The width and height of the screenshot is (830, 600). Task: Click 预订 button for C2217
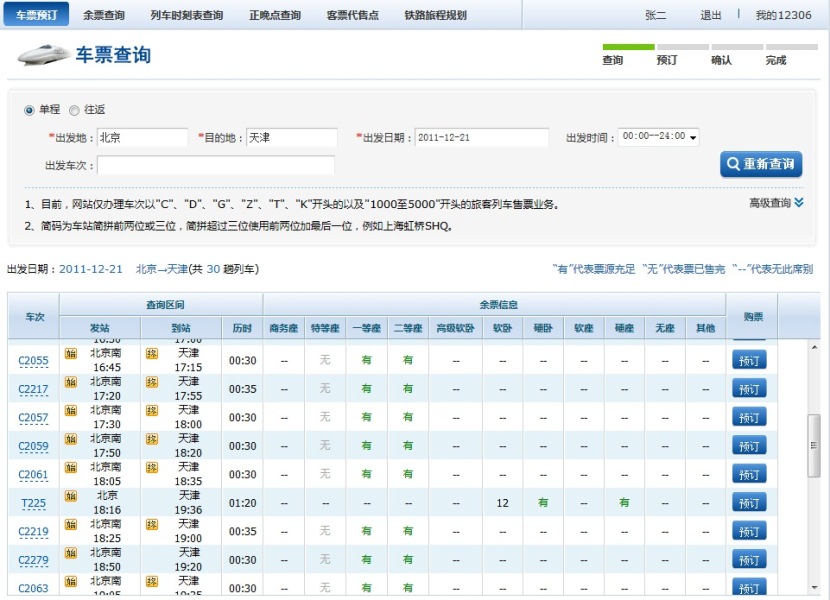click(749, 389)
